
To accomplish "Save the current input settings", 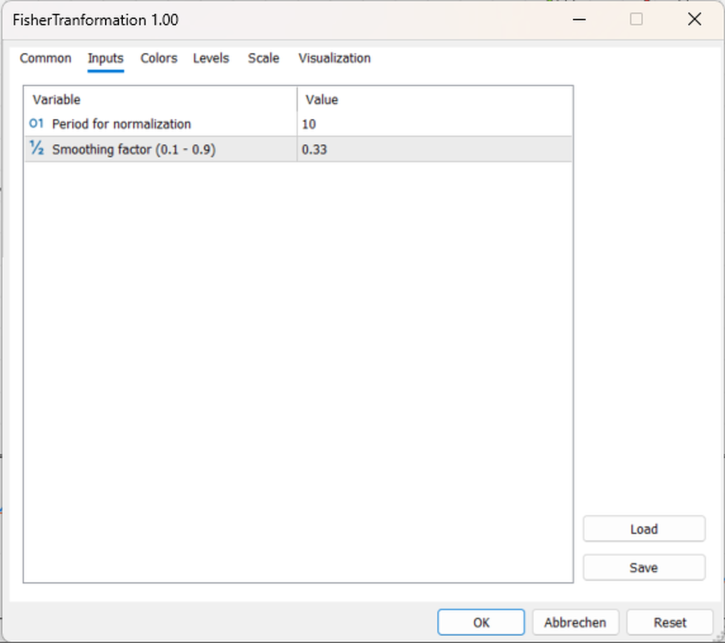I will (644, 567).
